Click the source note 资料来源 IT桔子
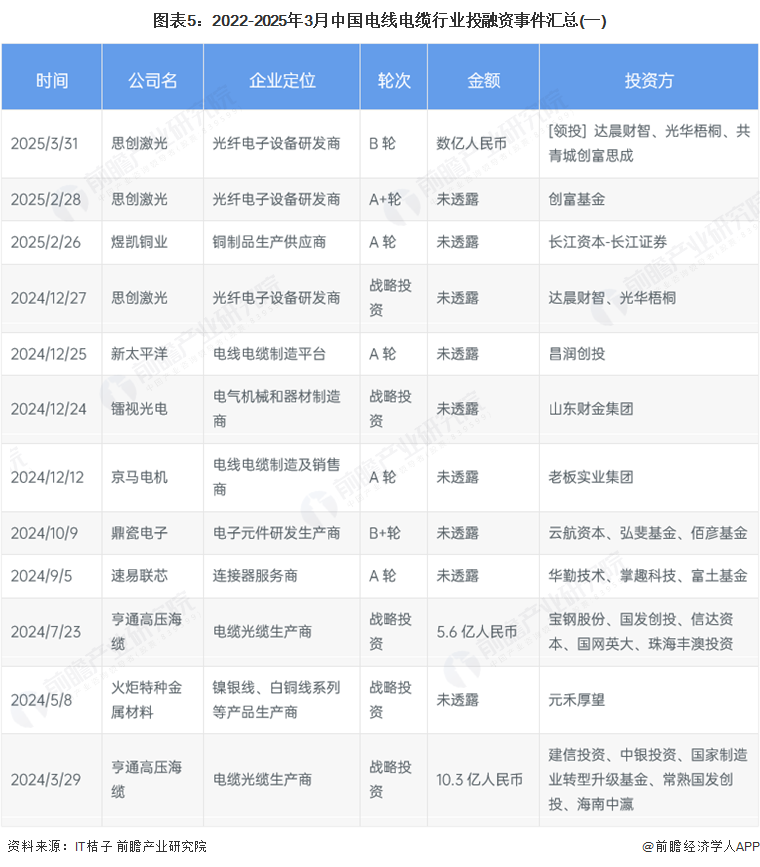Image resolution: width=760 pixels, height=867 pixels. pyautogui.click(x=107, y=847)
